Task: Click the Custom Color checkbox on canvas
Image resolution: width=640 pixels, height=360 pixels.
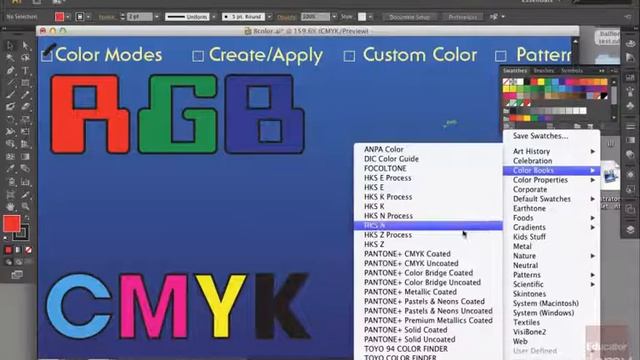Action: 349,56
